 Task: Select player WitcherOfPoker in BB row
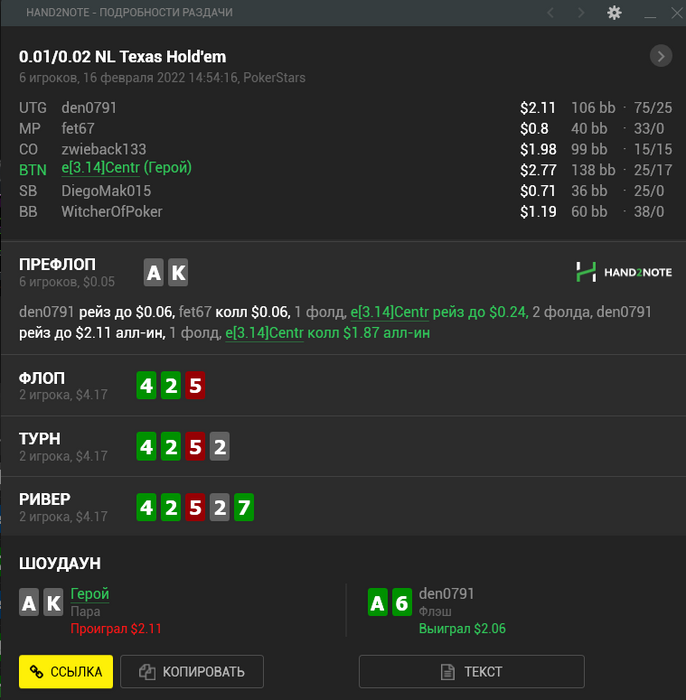(112, 212)
